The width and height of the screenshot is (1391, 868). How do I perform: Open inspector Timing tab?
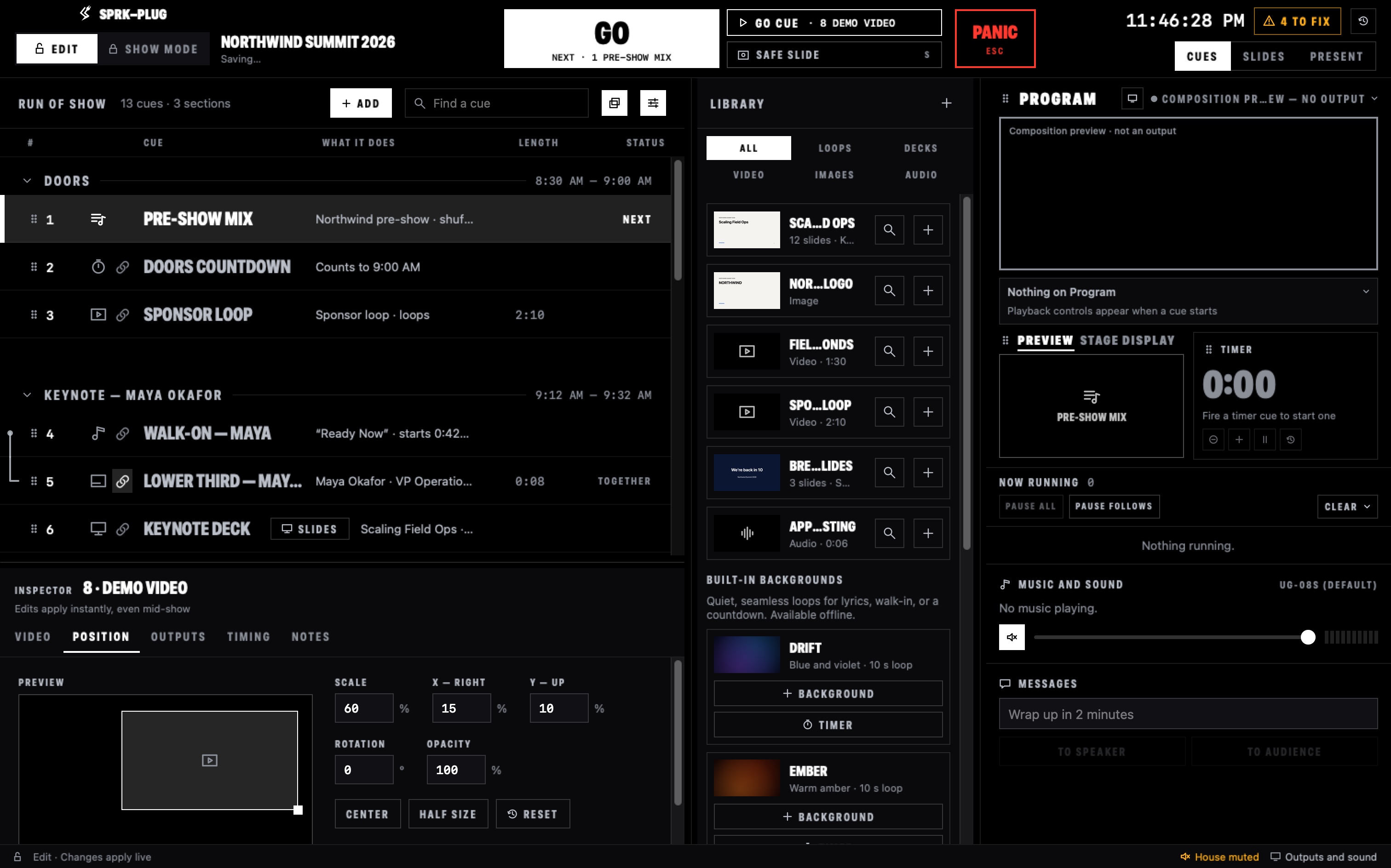point(248,637)
